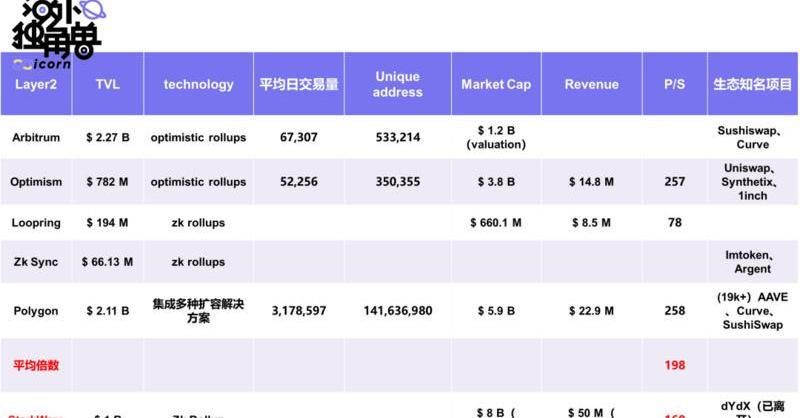Viewport: 800px width, 418px height.
Task: Click the 141,636,980 unique address value
Action: click(397, 311)
